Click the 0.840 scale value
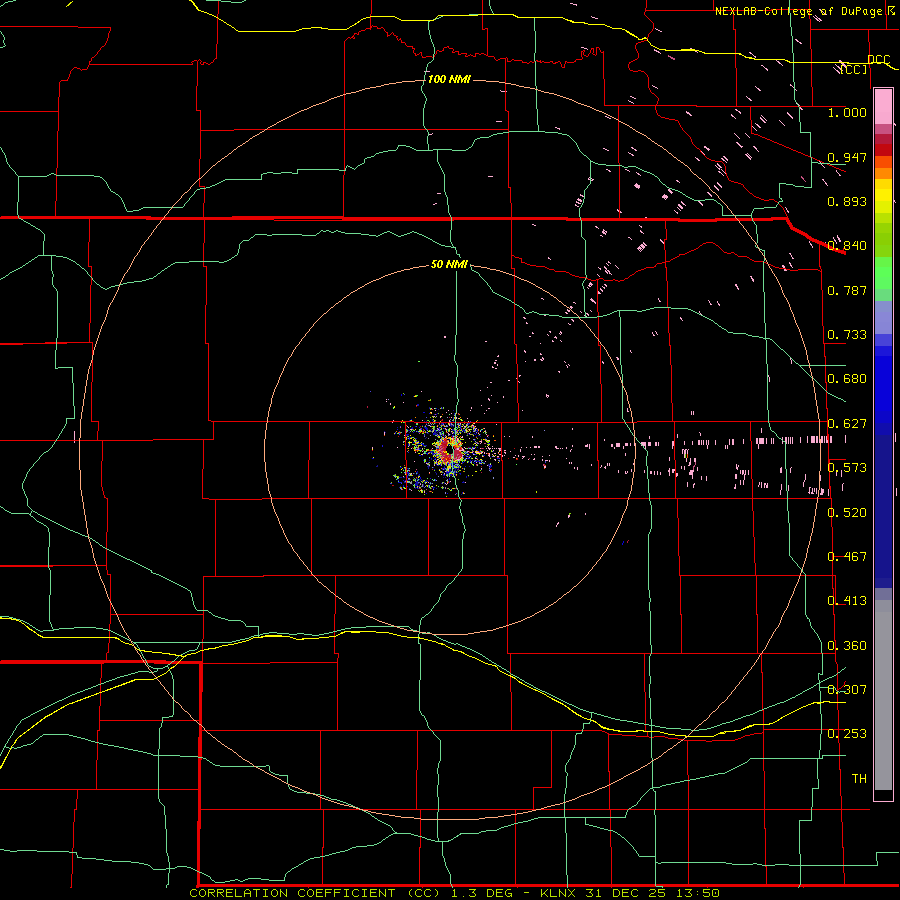 coord(847,246)
